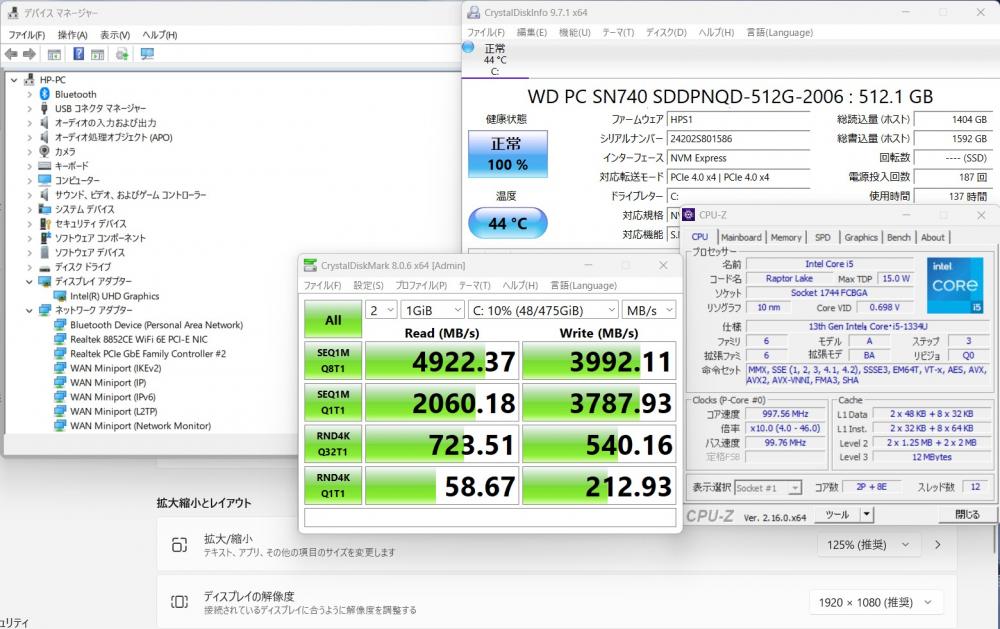
Task: Click the Back arrow in Device Manager toolbar
Action: 11,54
